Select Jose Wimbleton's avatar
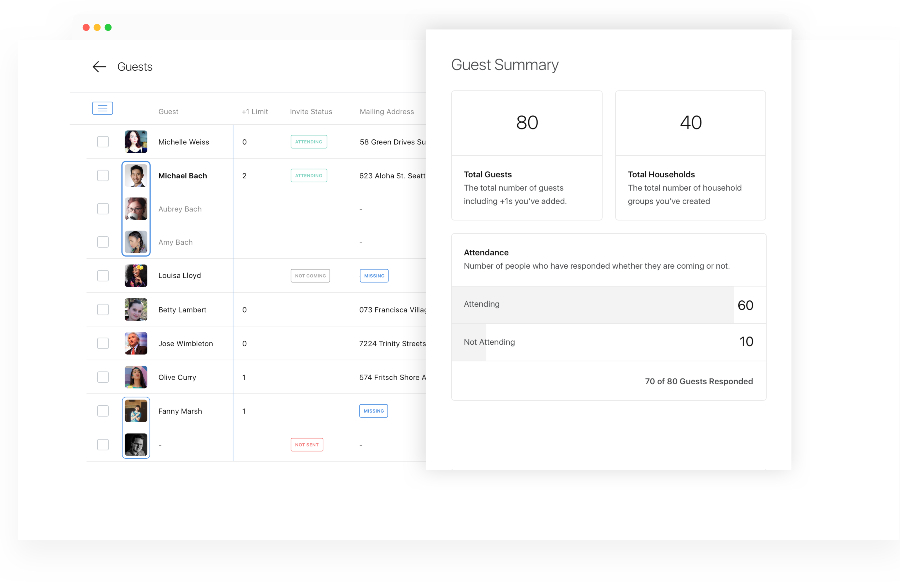The image size is (900, 582). coord(136,343)
